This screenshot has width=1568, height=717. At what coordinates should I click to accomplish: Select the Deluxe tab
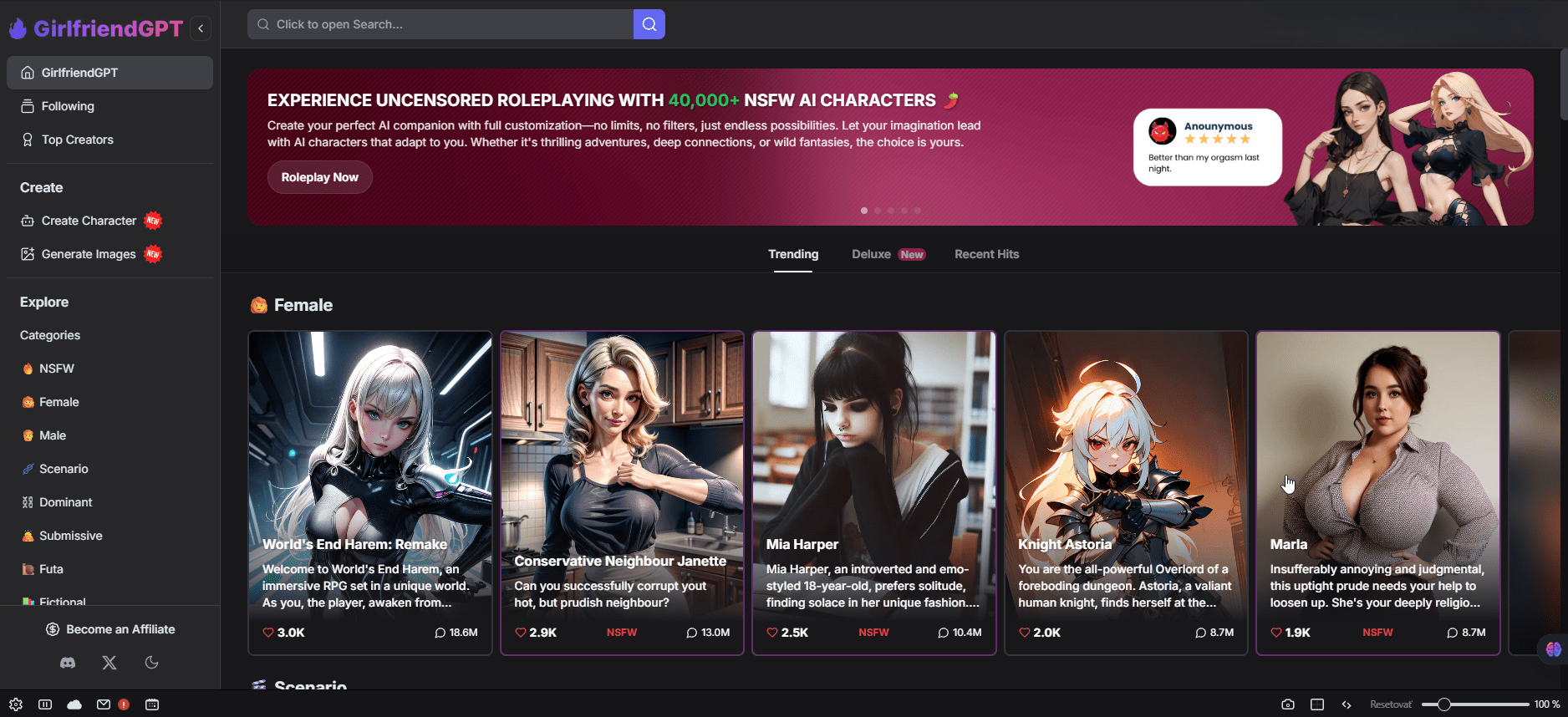871,254
